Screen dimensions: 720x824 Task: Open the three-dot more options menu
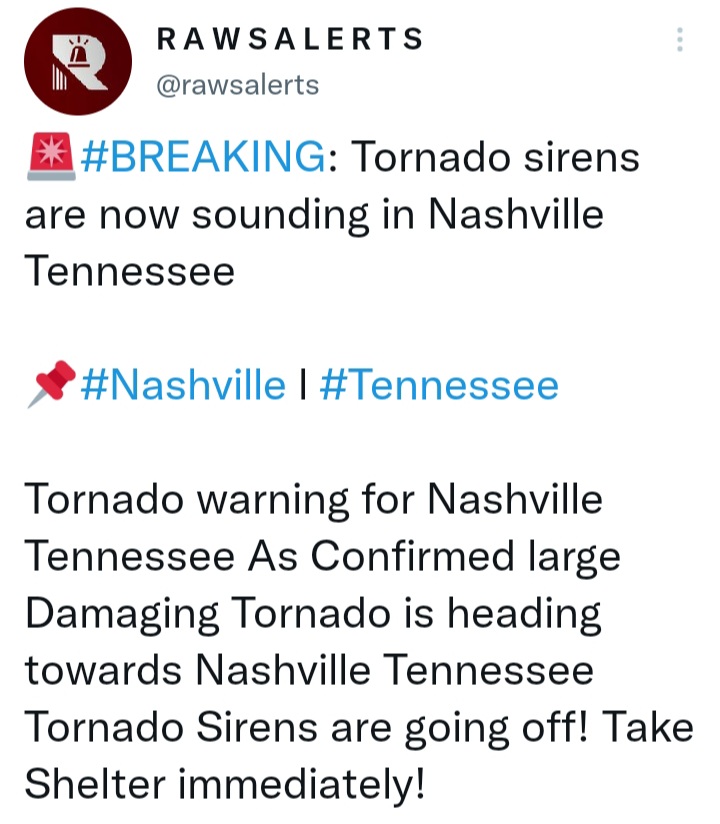(680, 39)
